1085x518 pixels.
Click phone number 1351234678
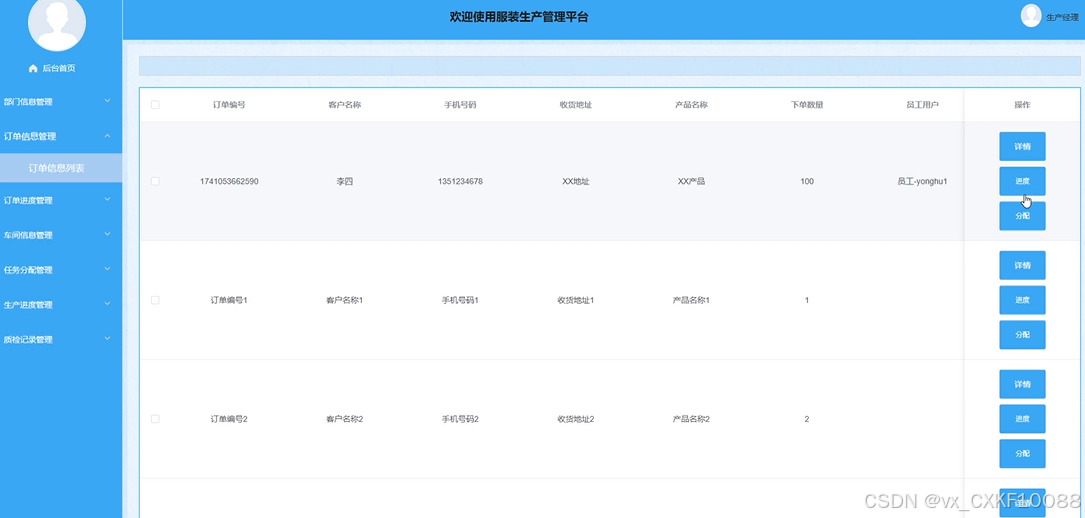[x=460, y=181]
